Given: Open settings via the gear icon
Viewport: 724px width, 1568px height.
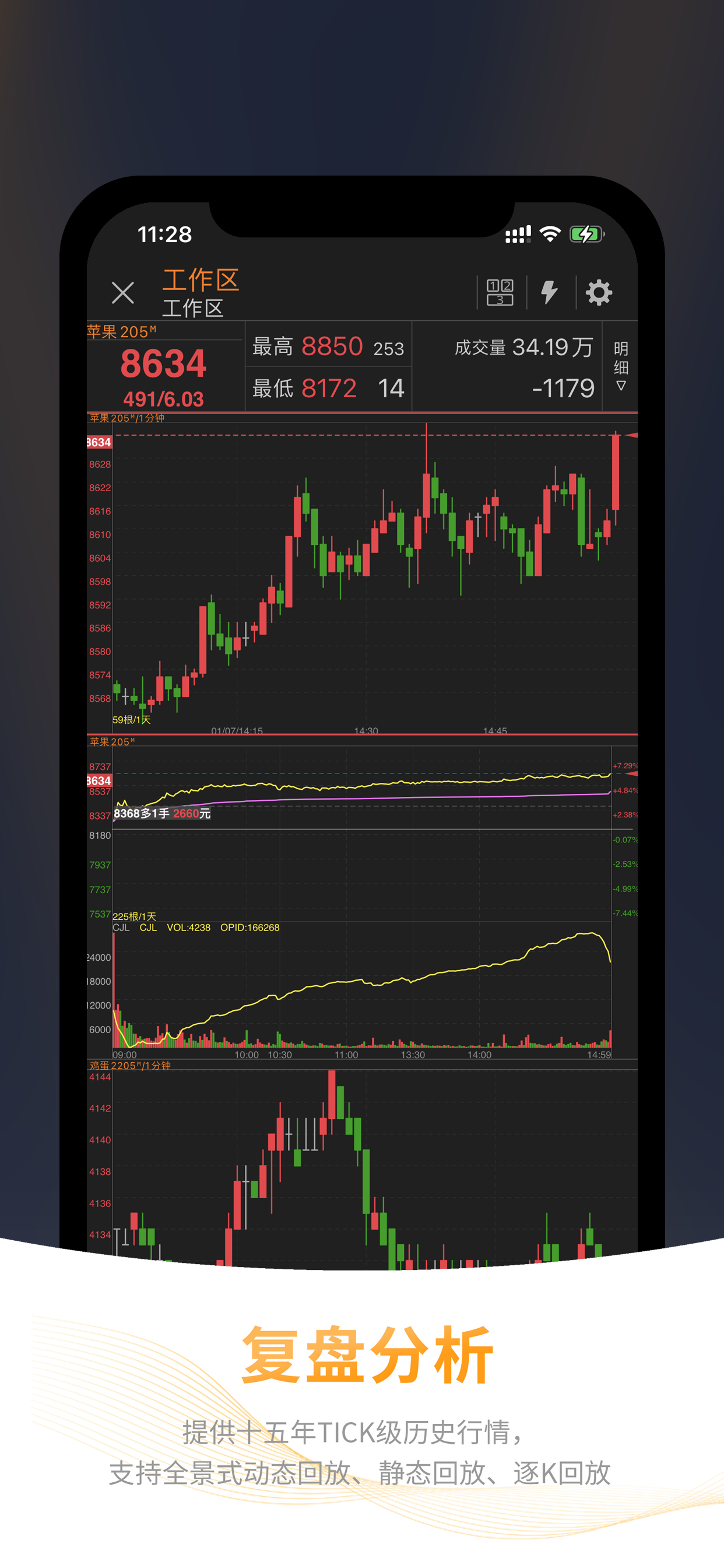Looking at the screenshot, I should (x=599, y=292).
